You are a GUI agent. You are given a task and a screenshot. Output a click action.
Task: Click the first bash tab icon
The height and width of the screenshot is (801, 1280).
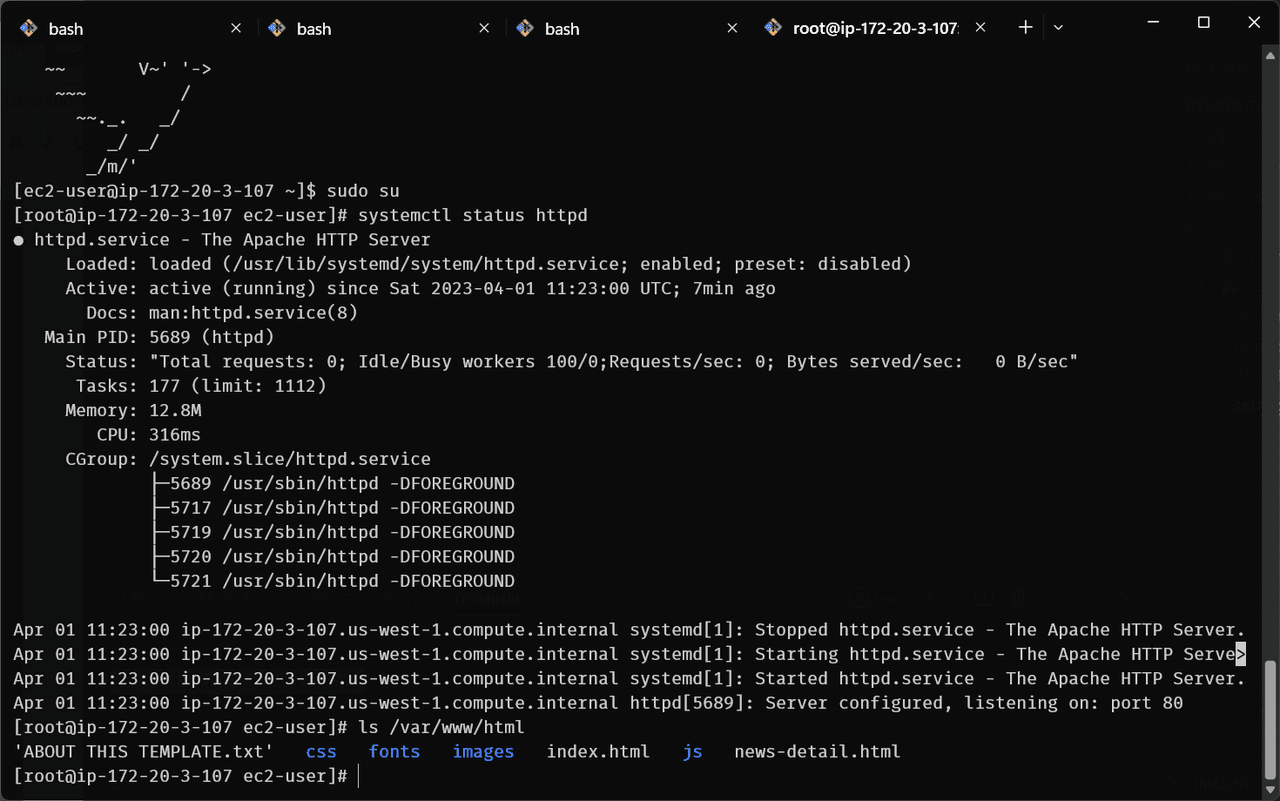(29, 28)
